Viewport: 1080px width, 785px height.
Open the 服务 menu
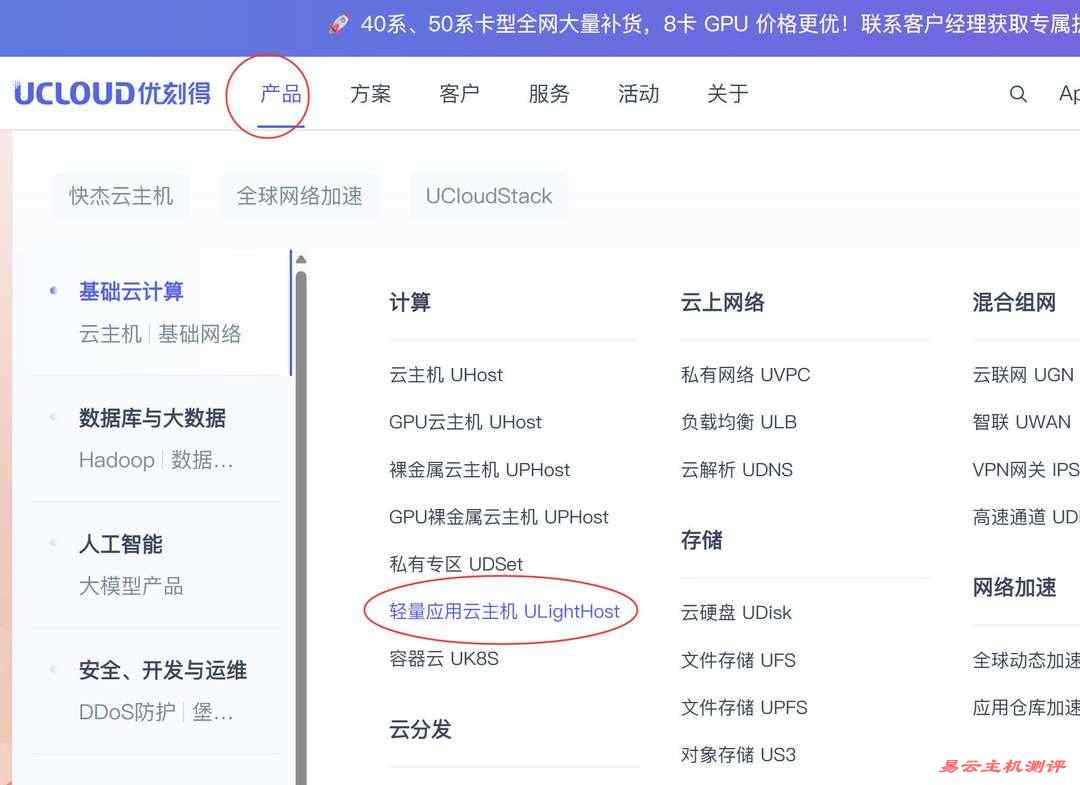click(x=548, y=93)
